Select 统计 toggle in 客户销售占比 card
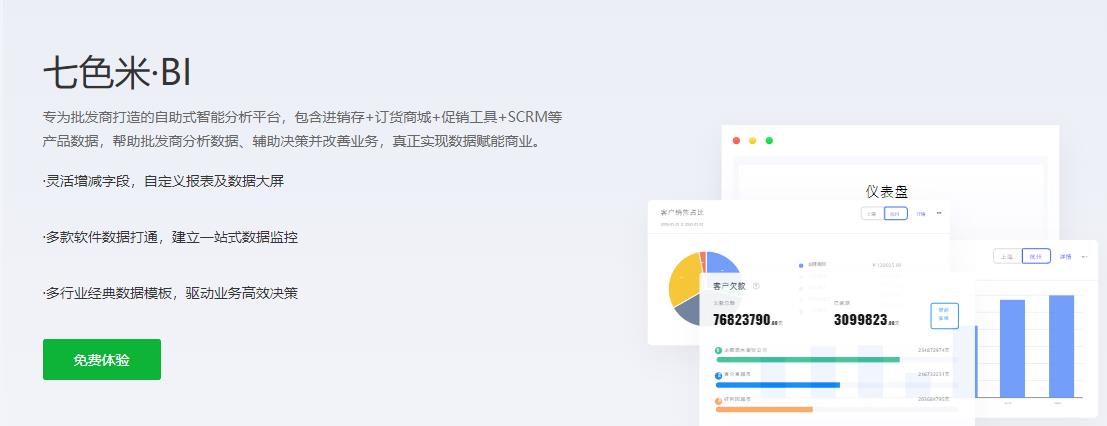Screen dimensions: 1107x426 click(x=896, y=213)
